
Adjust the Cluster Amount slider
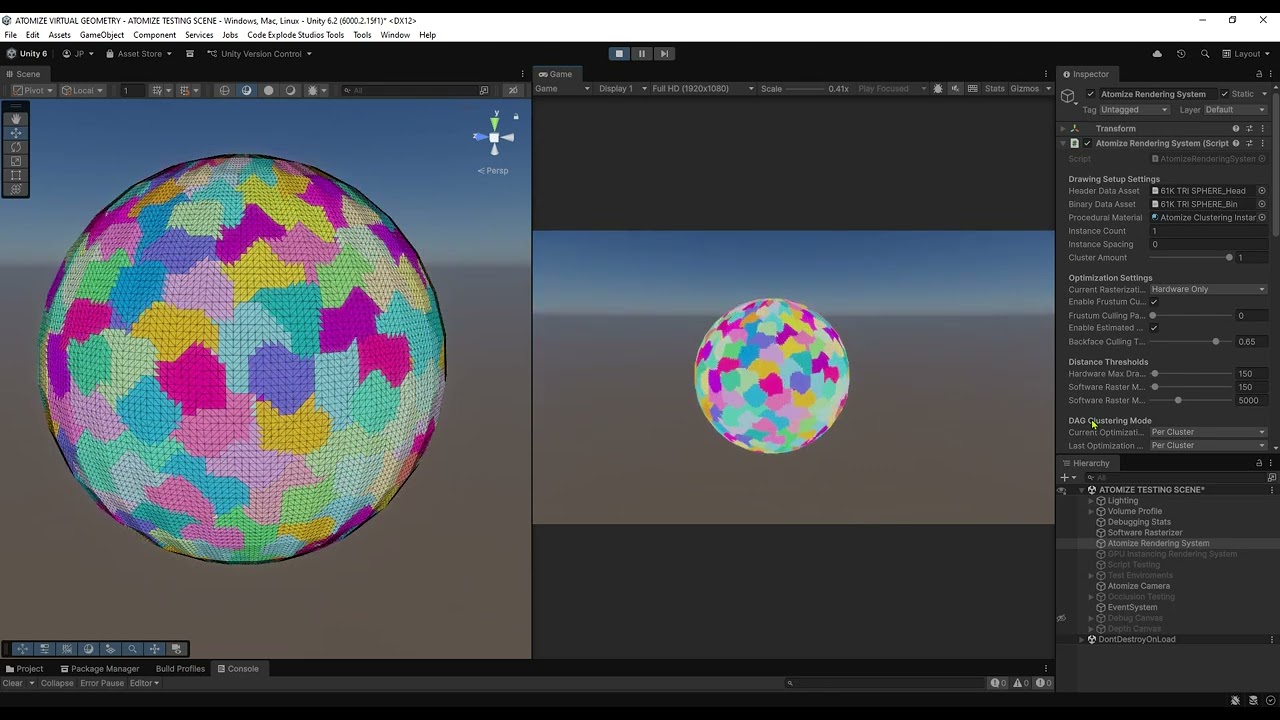coord(1191,258)
